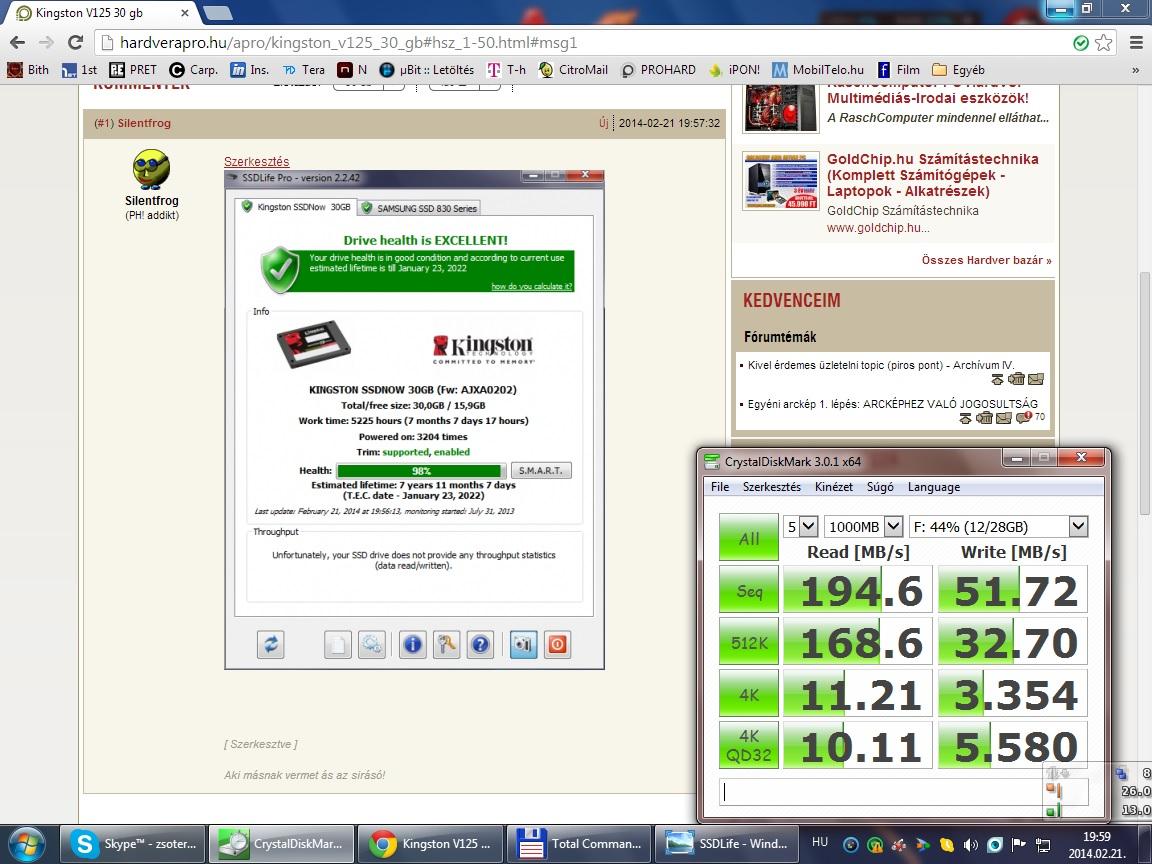
Task: Open Kivel érdemes üzletelni topic link
Action: [x=881, y=364]
